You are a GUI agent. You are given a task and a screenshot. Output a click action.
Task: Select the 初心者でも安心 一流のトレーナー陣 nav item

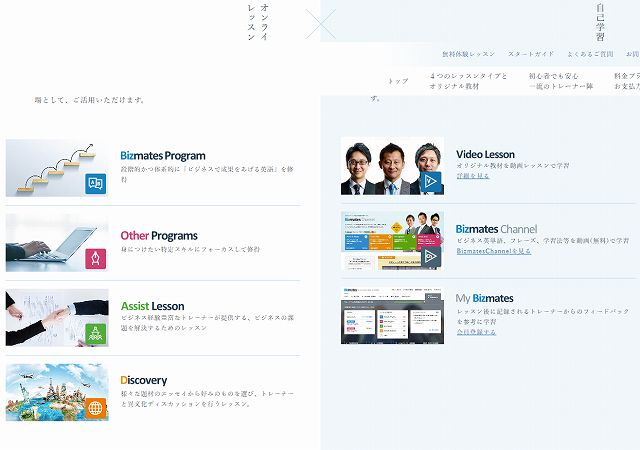(561, 81)
